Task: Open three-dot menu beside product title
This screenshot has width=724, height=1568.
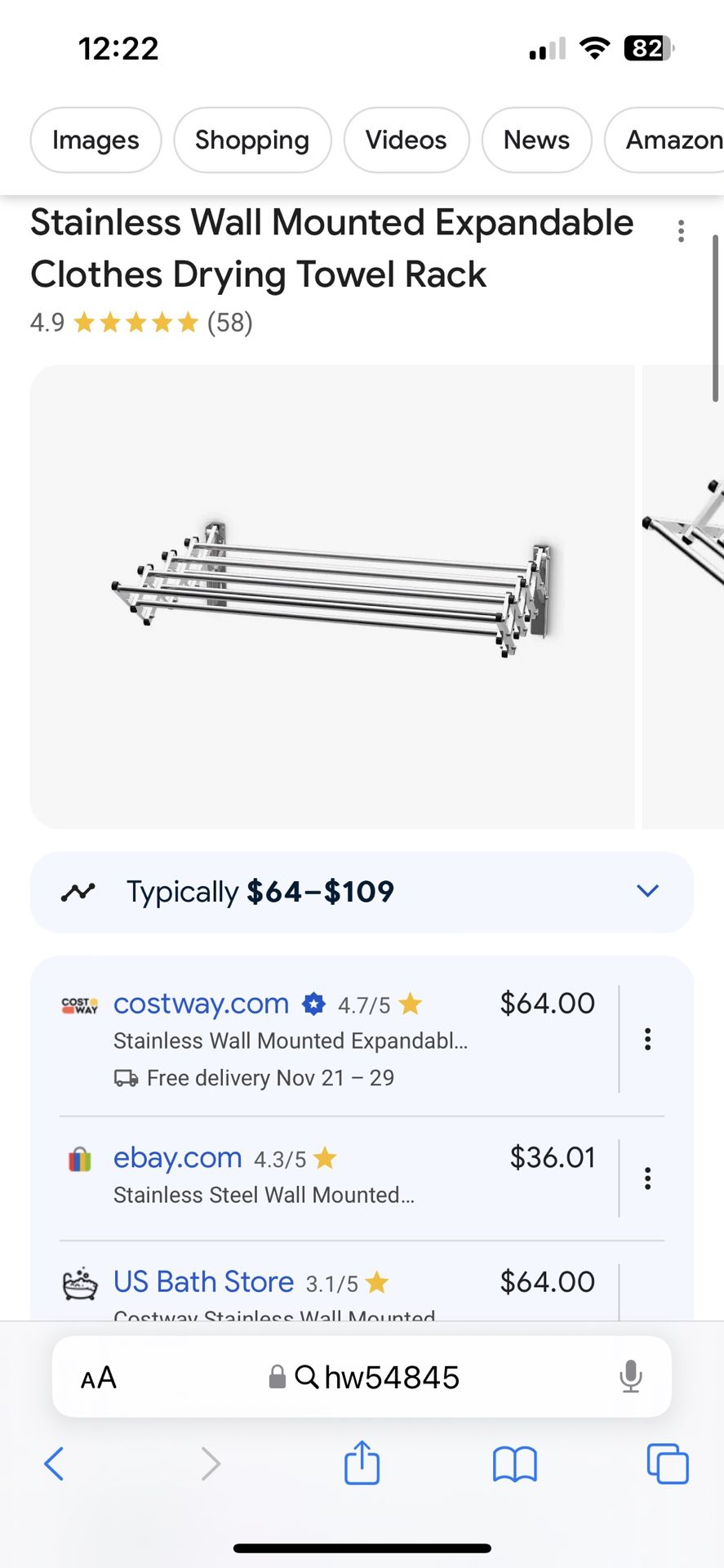Action: [681, 231]
